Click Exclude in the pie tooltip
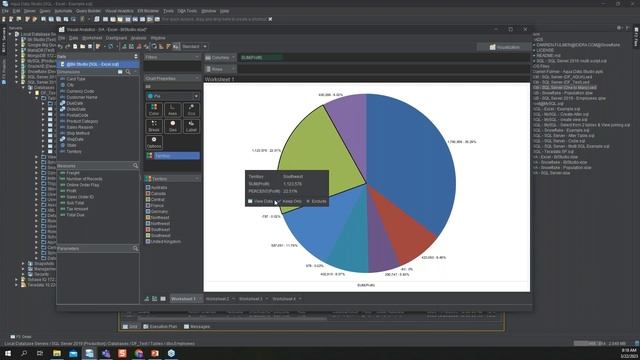Screen dimensions: 640x360 (x=316, y=201)
